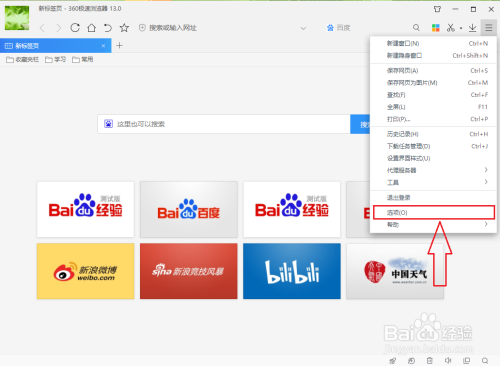
Task: Click the scissors screenshot tool icon
Action: [451, 28]
